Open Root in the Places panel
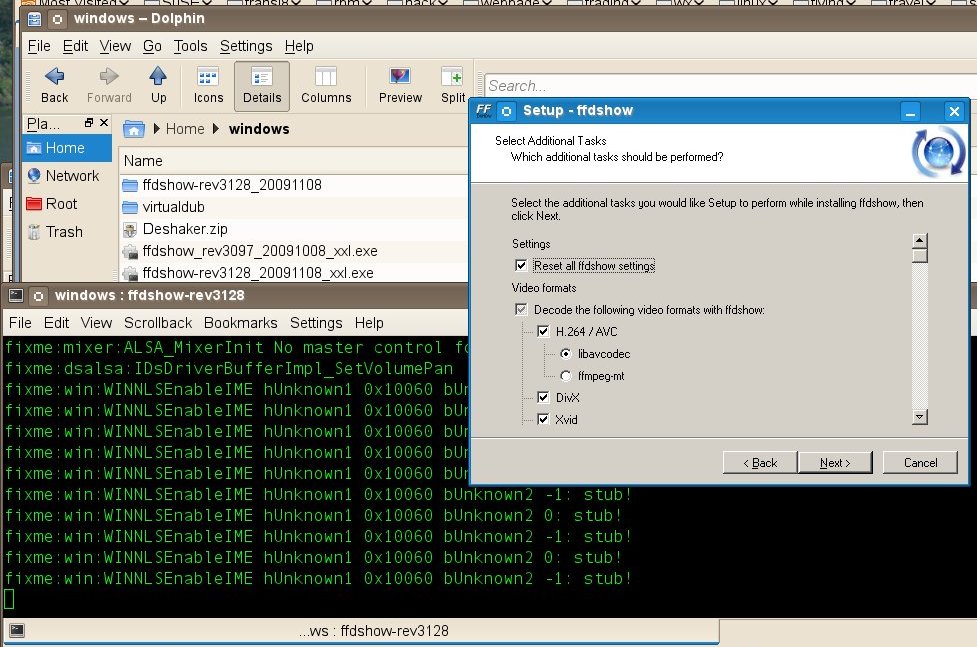Viewport: 977px width, 647px height. [x=52, y=204]
